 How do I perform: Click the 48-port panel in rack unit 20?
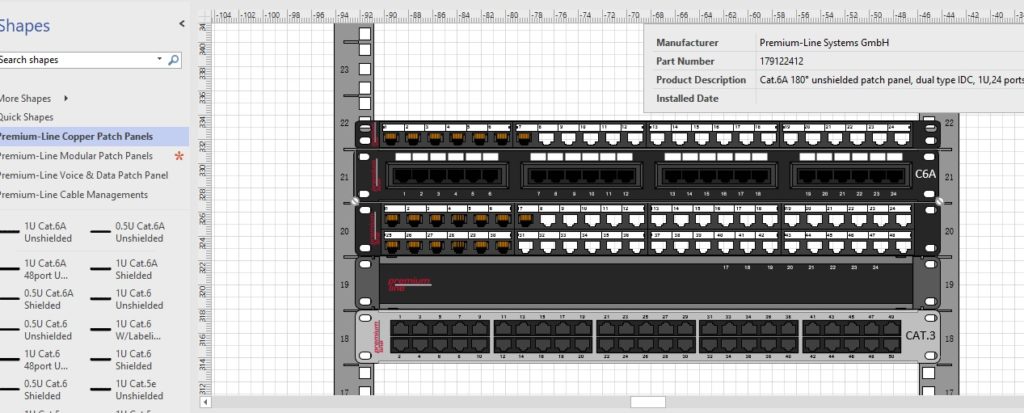pyautogui.click(x=647, y=229)
